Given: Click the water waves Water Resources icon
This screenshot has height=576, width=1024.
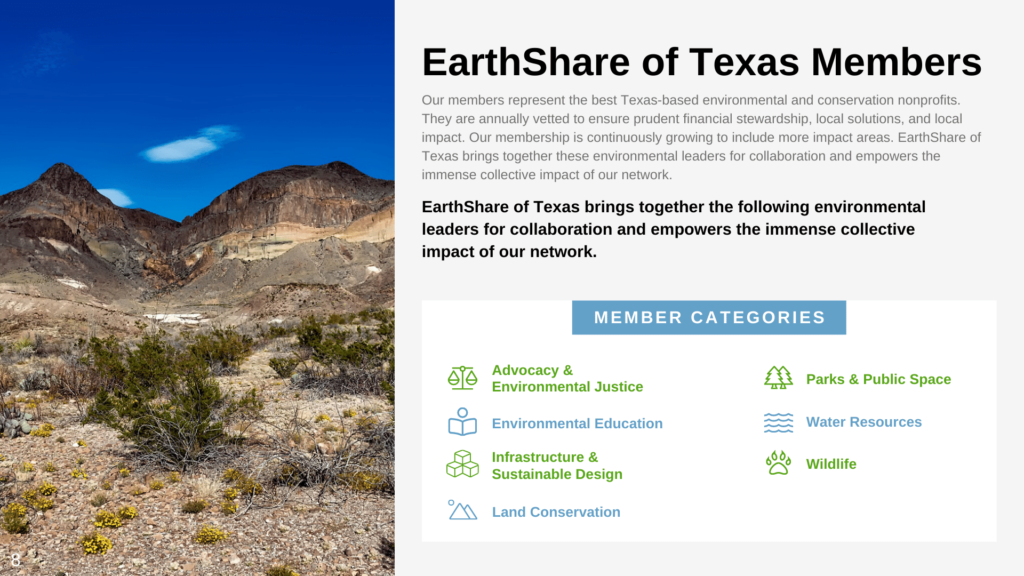Looking at the screenshot, I should [779, 421].
